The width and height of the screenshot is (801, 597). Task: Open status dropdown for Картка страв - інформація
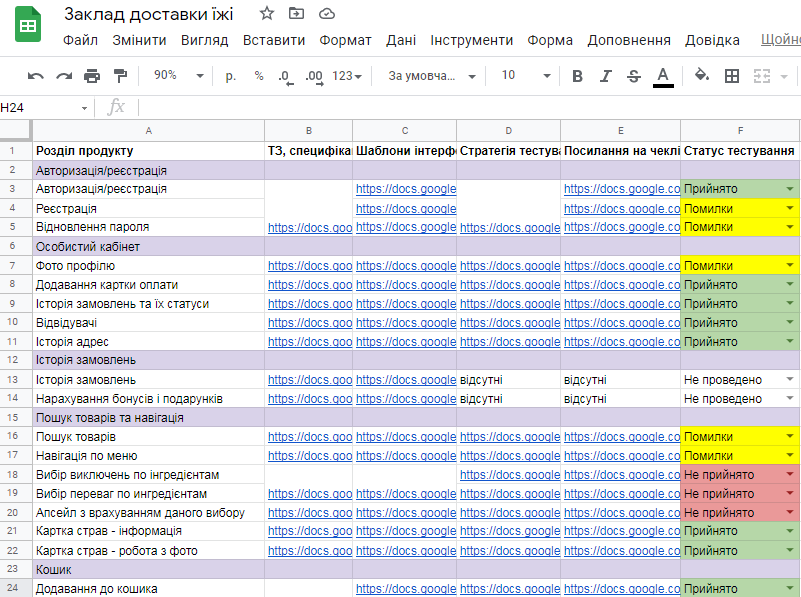point(790,531)
